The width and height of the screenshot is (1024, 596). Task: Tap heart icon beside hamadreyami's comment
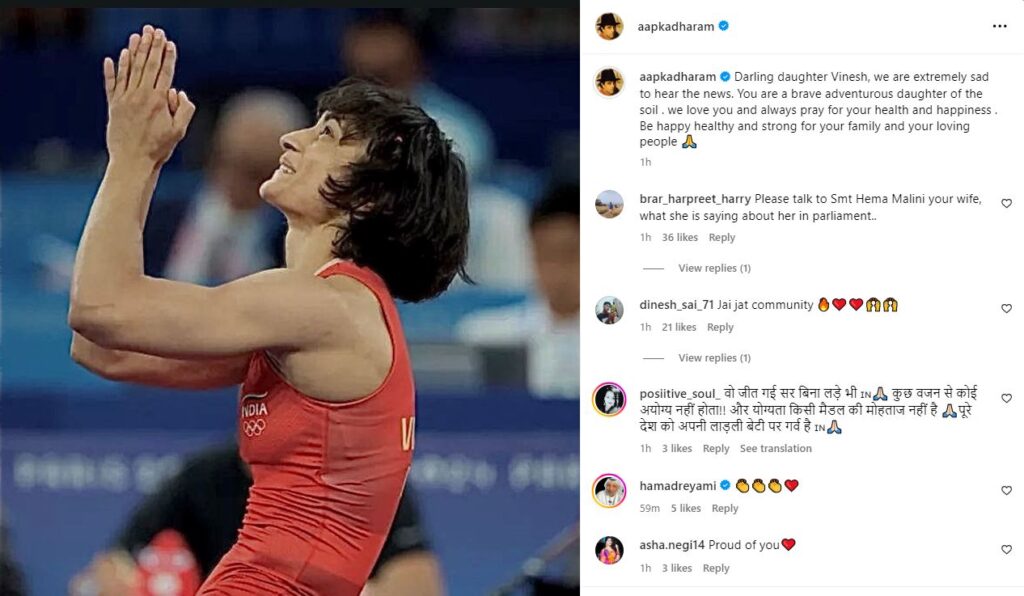coord(1006,490)
